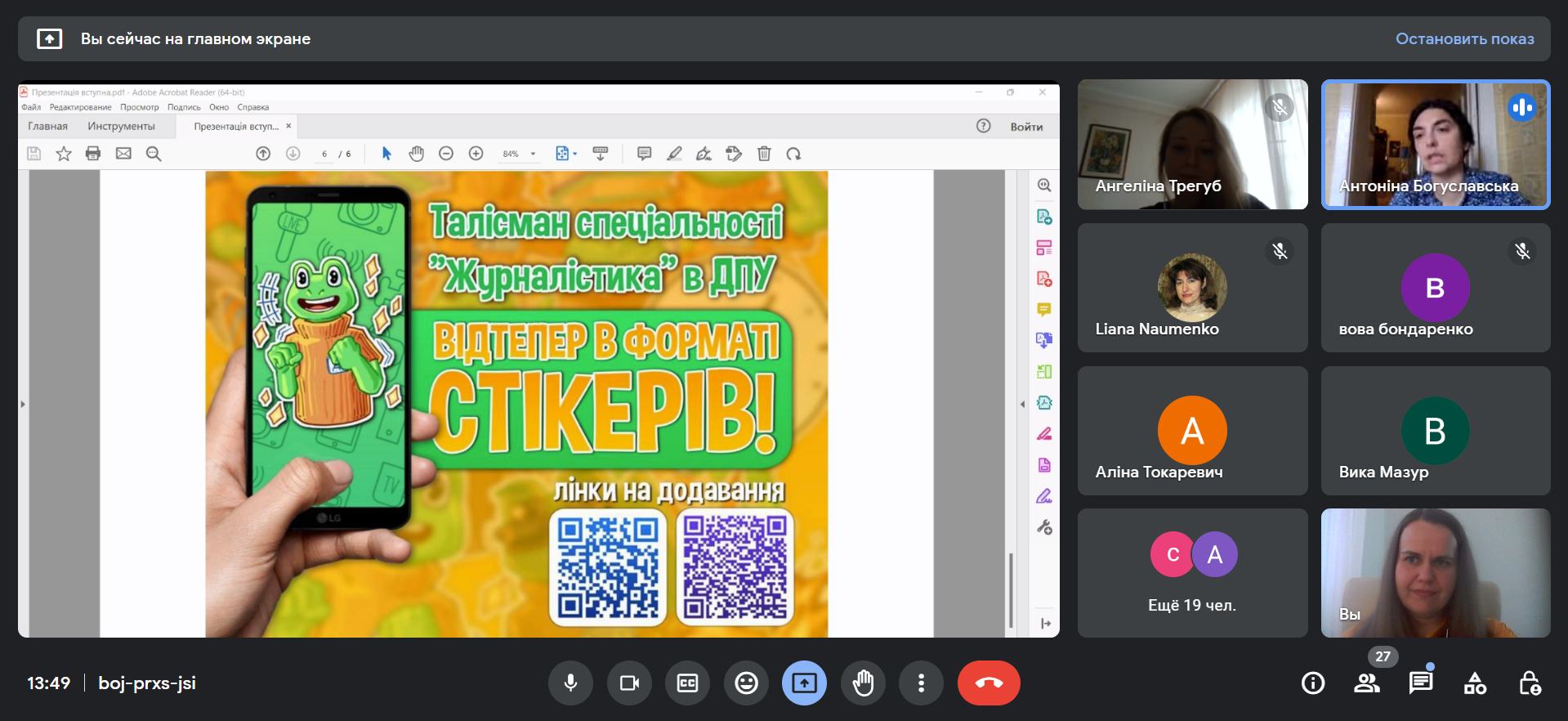Close the Презентація document tab
This screenshot has height=721, width=1568.
(288, 126)
